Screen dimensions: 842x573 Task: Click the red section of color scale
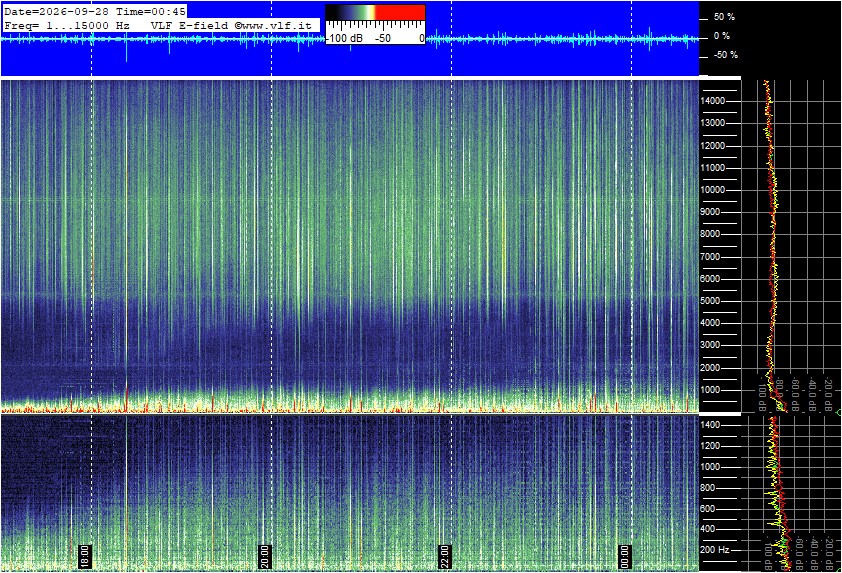400,12
